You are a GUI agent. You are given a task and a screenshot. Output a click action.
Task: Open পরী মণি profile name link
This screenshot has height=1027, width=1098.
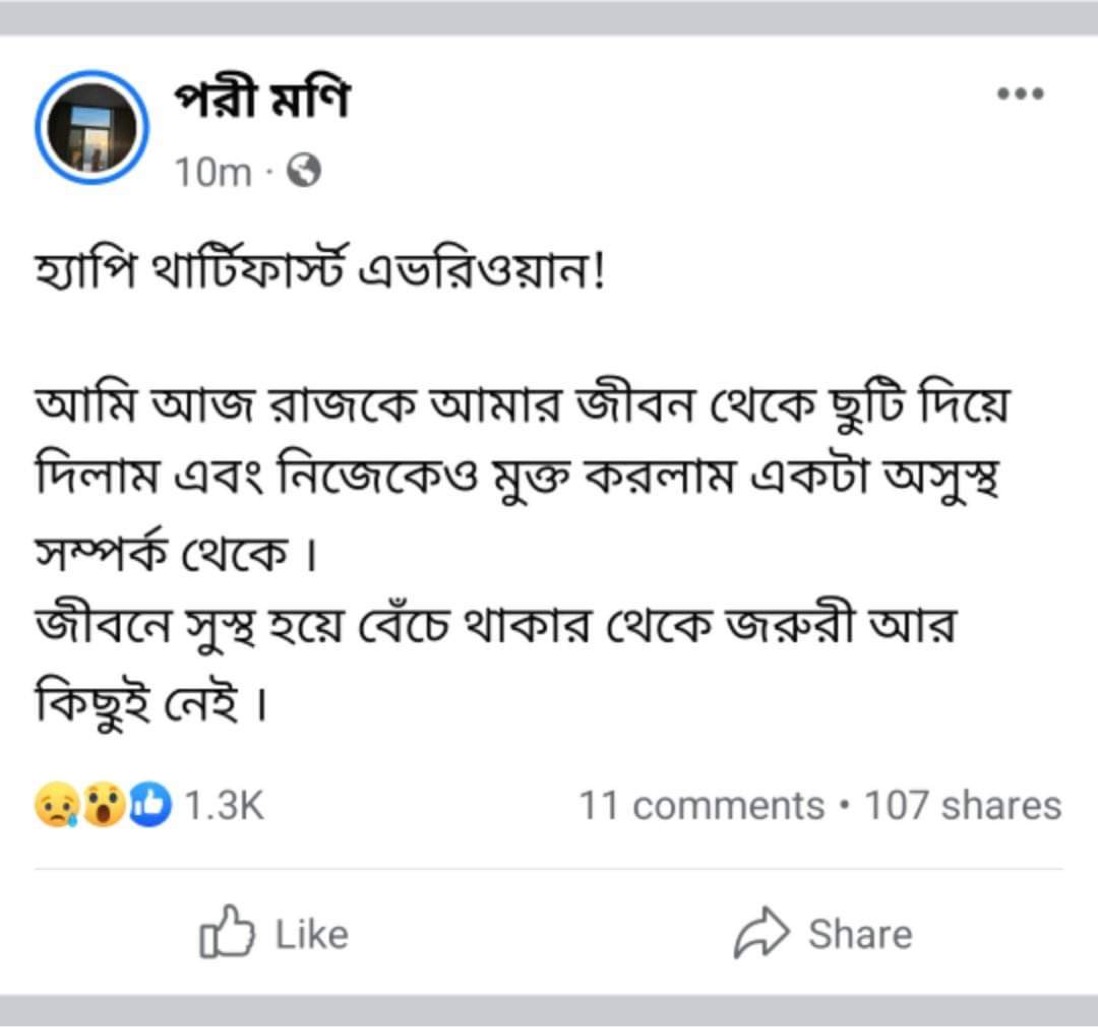coord(262,102)
